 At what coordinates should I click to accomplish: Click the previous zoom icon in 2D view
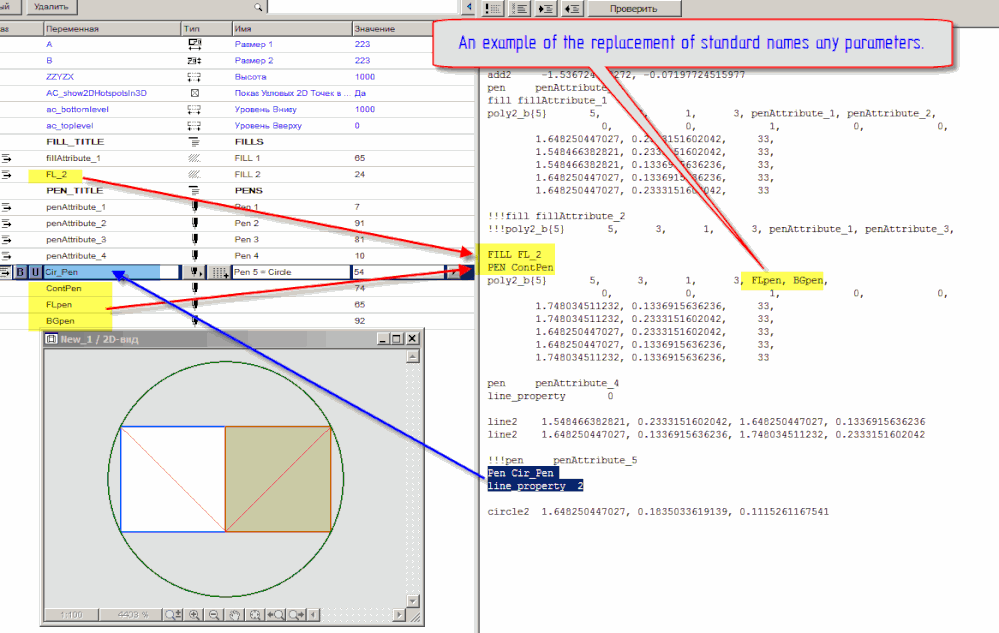(x=276, y=615)
